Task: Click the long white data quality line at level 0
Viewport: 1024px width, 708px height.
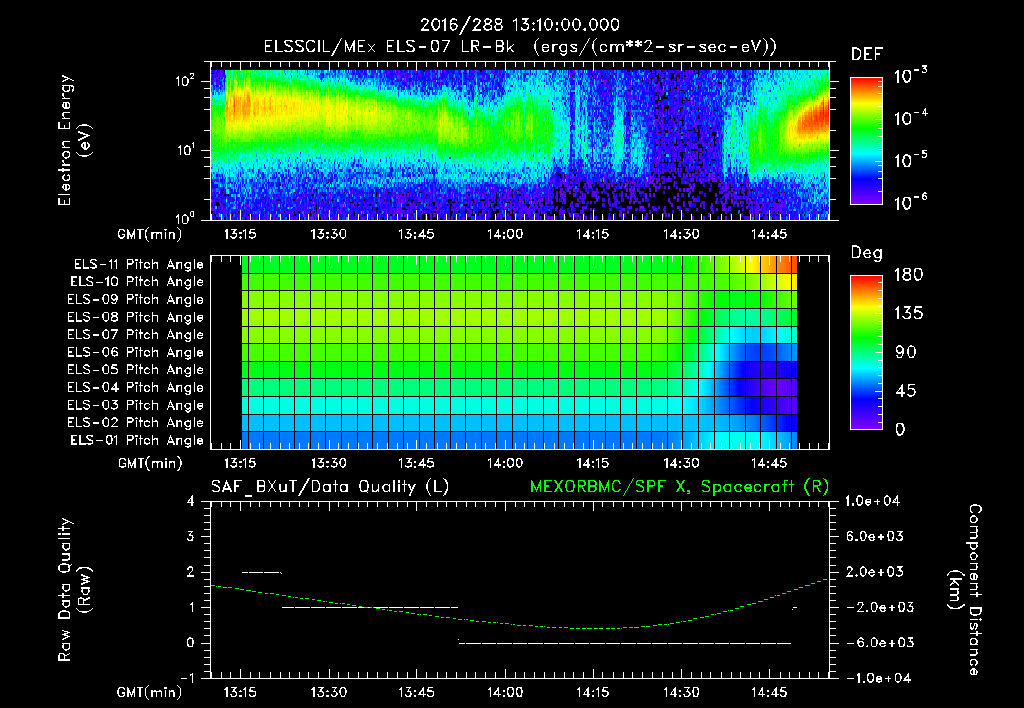Action: [x=624, y=643]
